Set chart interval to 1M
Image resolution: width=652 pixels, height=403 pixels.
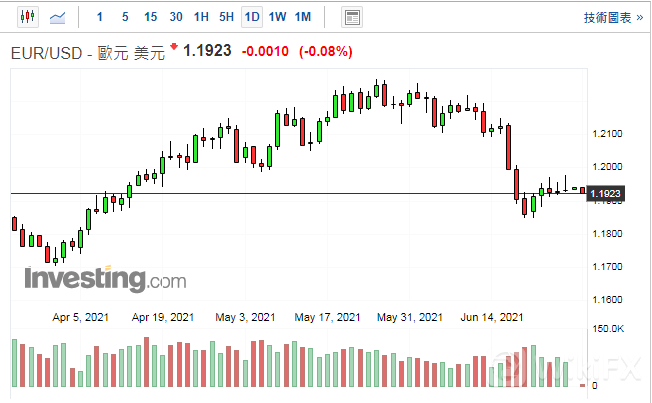303,17
